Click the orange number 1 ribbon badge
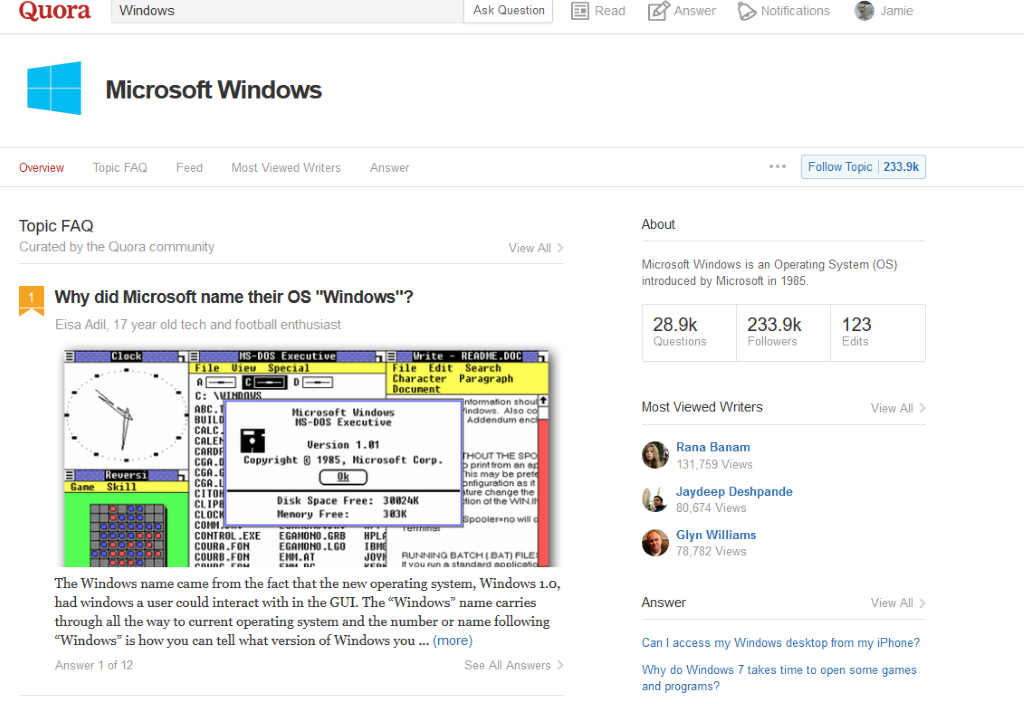 coord(31,300)
